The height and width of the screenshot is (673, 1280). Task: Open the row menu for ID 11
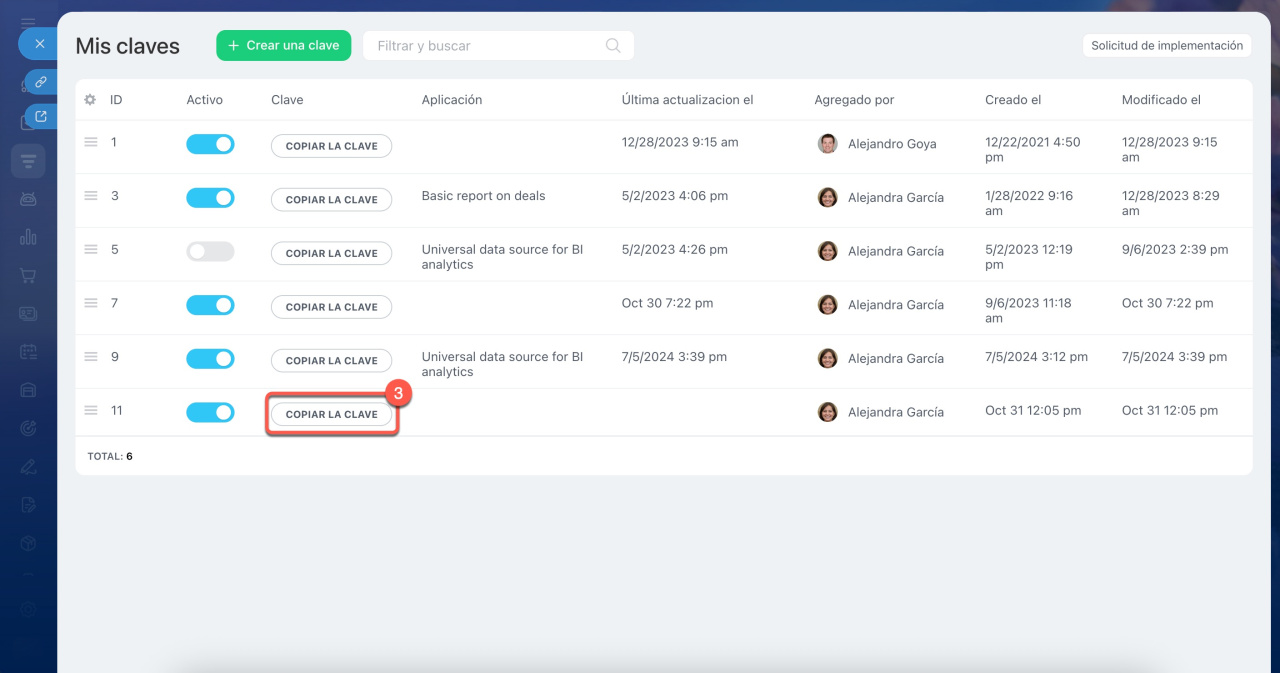click(x=91, y=411)
